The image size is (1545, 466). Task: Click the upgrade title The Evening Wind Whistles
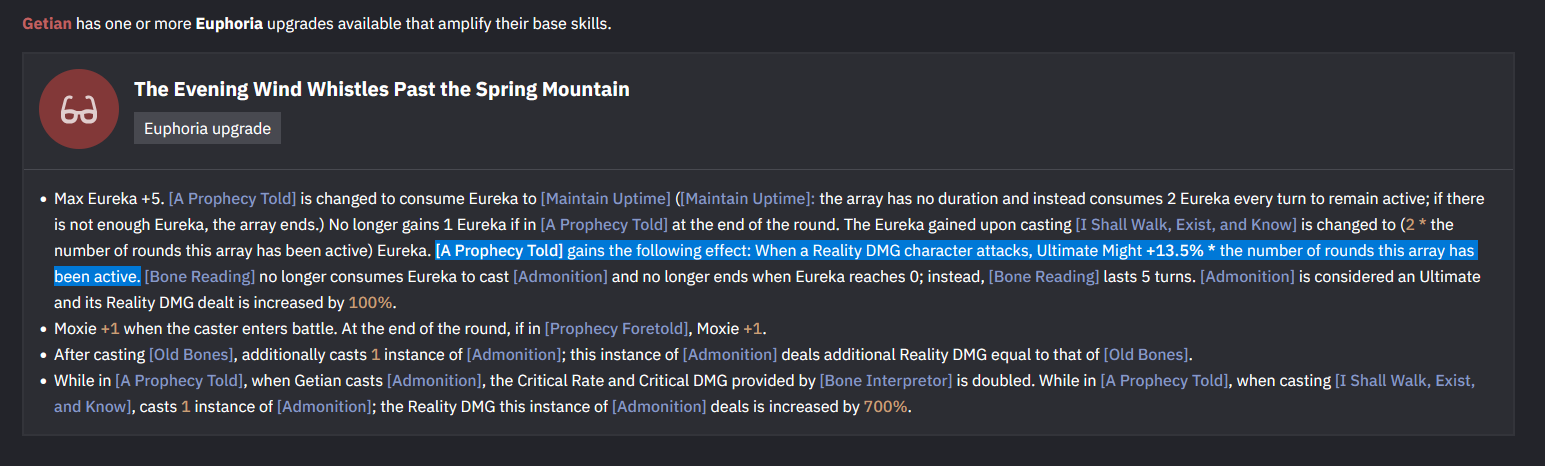click(x=382, y=89)
